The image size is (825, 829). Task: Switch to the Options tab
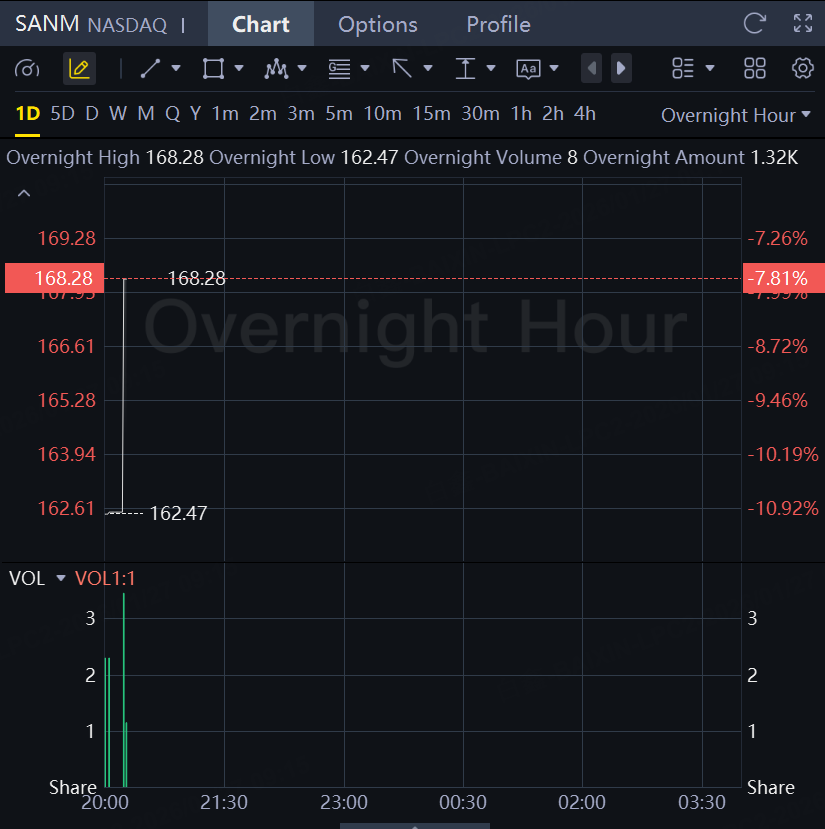378,24
